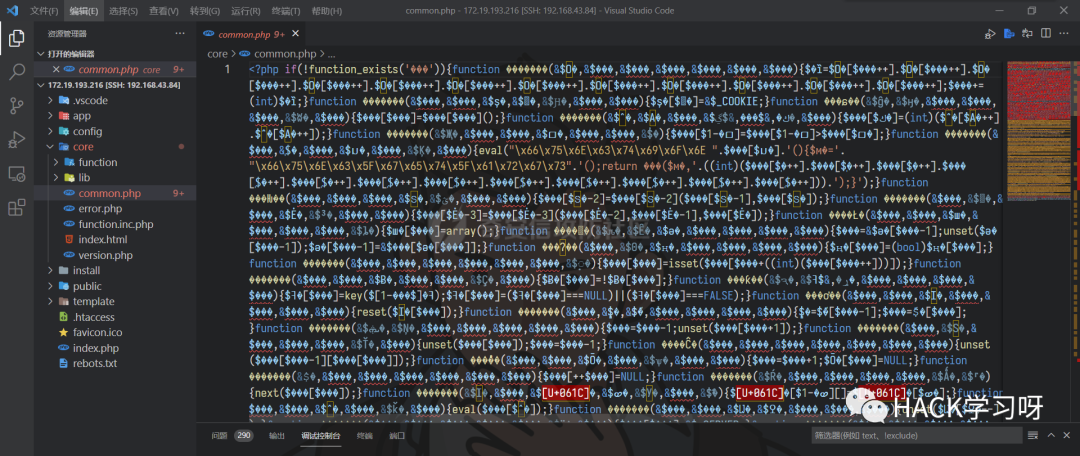Image resolution: width=1080 pixels, height=456 pixels.
Task: Switch to the 问题 panel tab
Action: pyautogui.click(x=219, y=436)
